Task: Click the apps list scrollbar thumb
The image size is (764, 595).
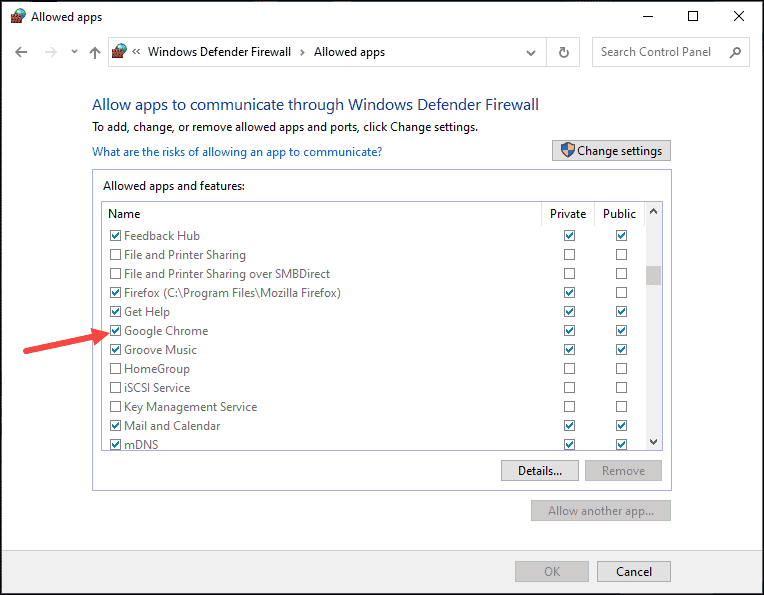Action: coord(653,275)
